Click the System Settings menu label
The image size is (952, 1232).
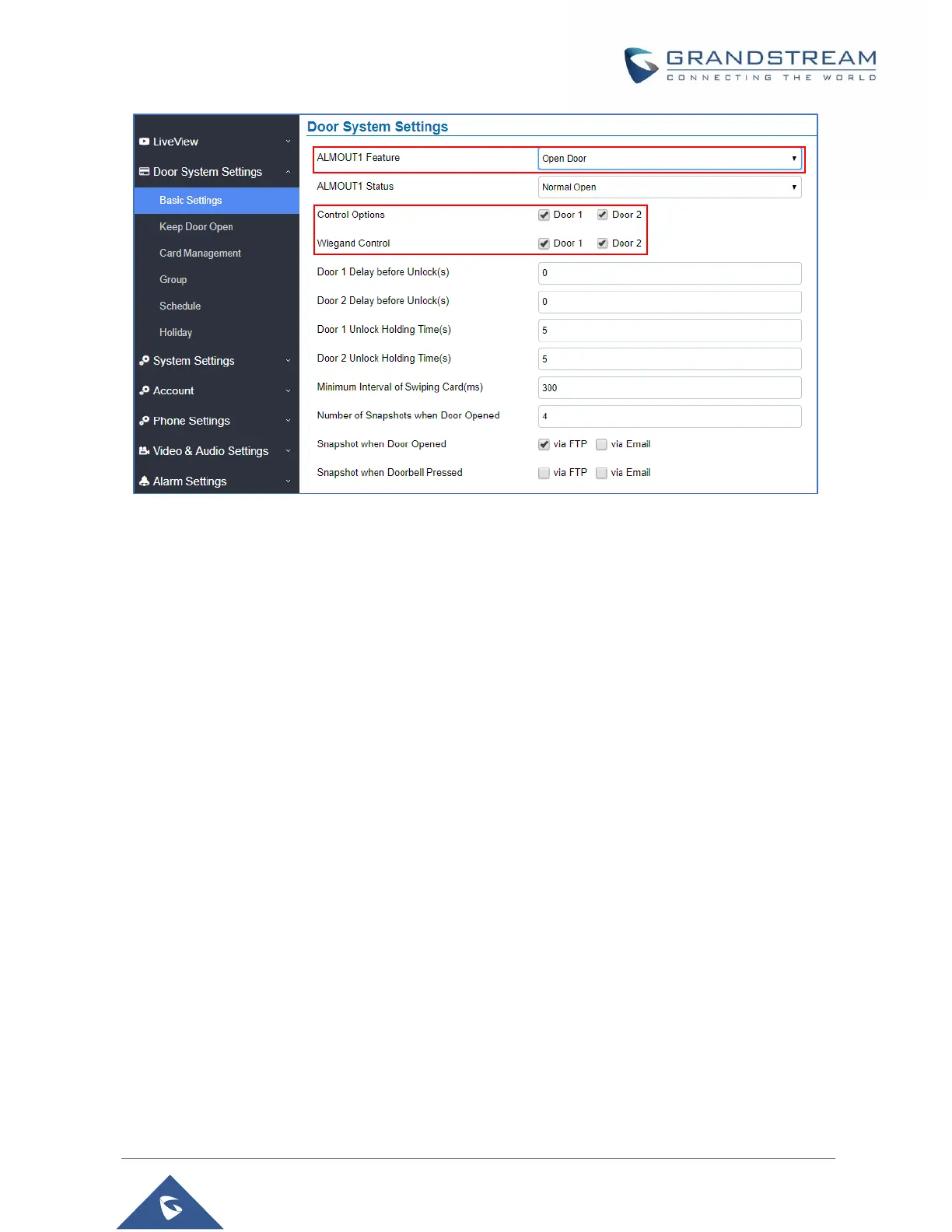(x=194, y=361)
